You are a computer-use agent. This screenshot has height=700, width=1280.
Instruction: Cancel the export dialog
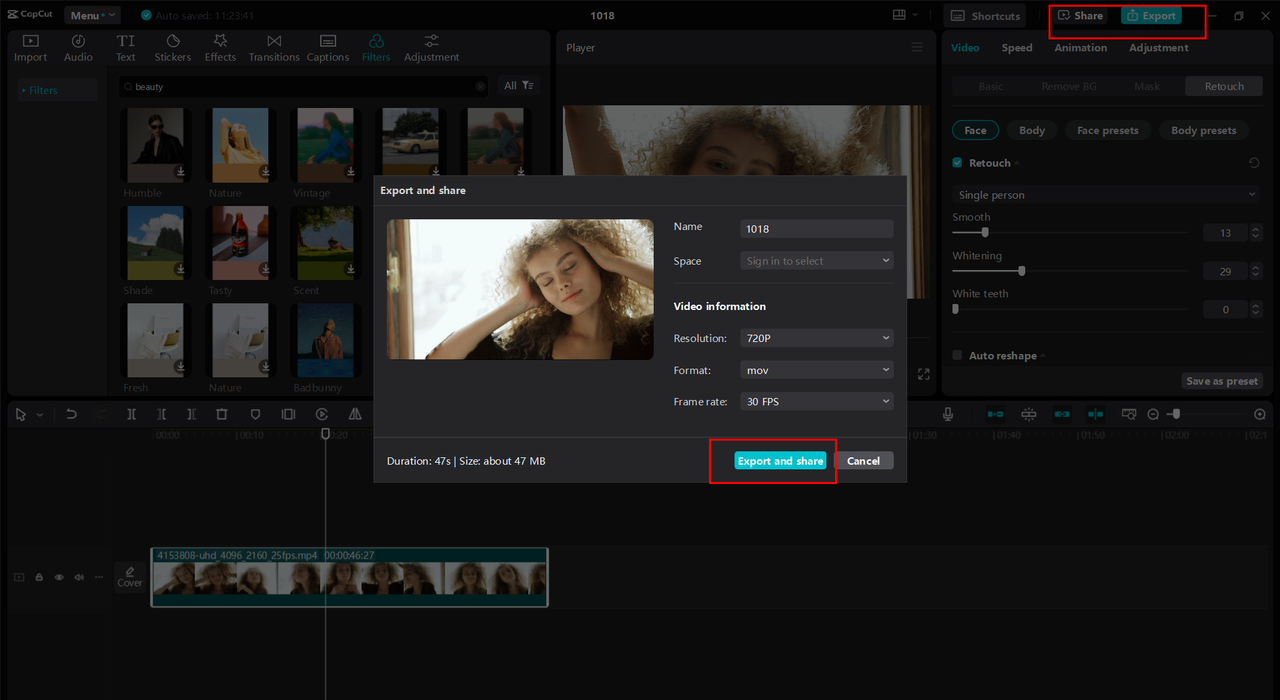click(863, 461)
